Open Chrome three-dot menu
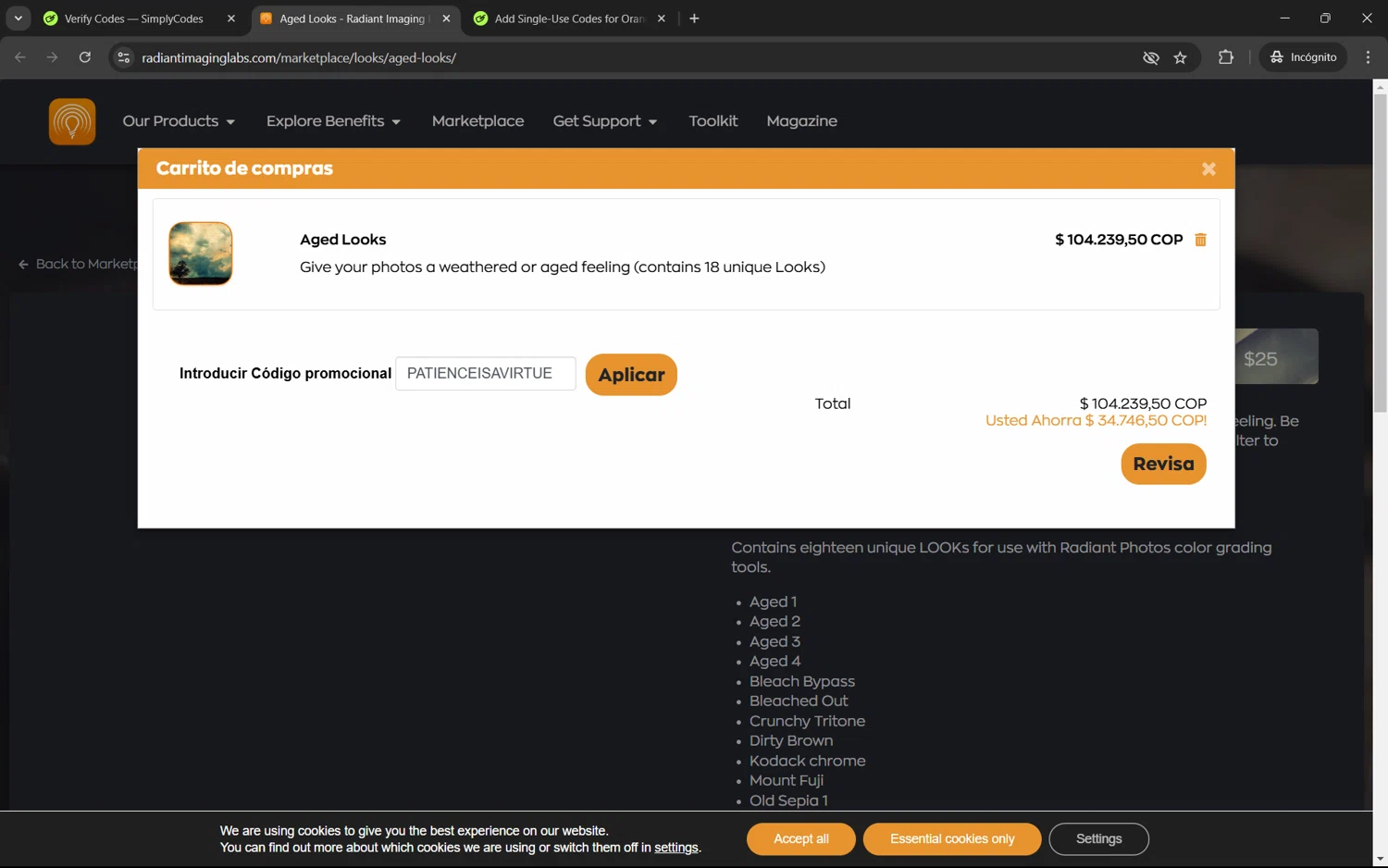The width and height of the screenshot is (1388, 868). tap(1368, 57)
